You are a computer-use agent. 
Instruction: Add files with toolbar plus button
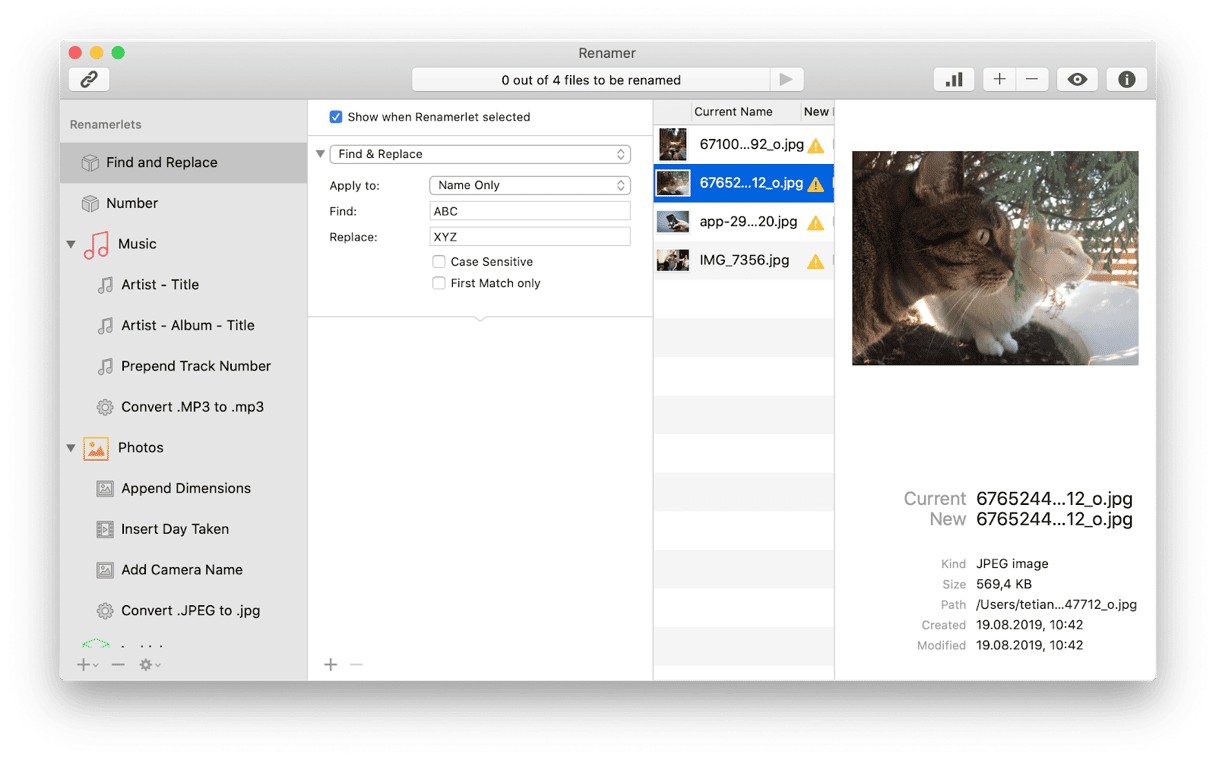click(x=999, y=80)
